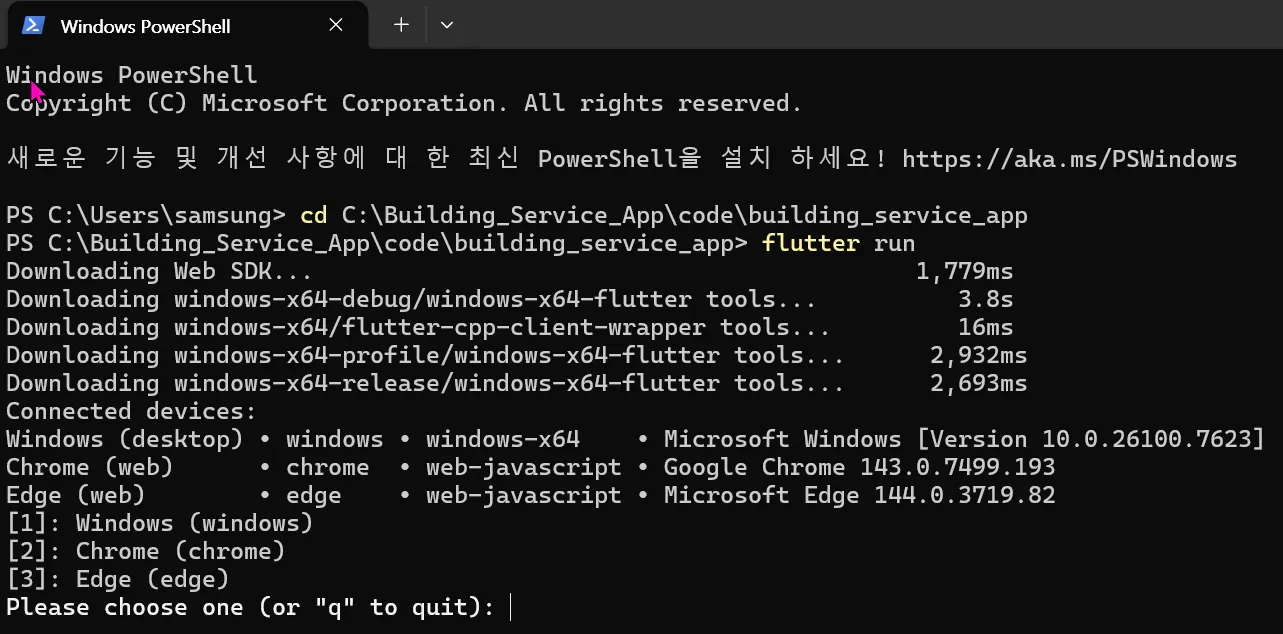Screen dimensions: 1283x634
Task: Click the "[2]: Chrome (chrome)" option line
Action: (x=146, y=551)
